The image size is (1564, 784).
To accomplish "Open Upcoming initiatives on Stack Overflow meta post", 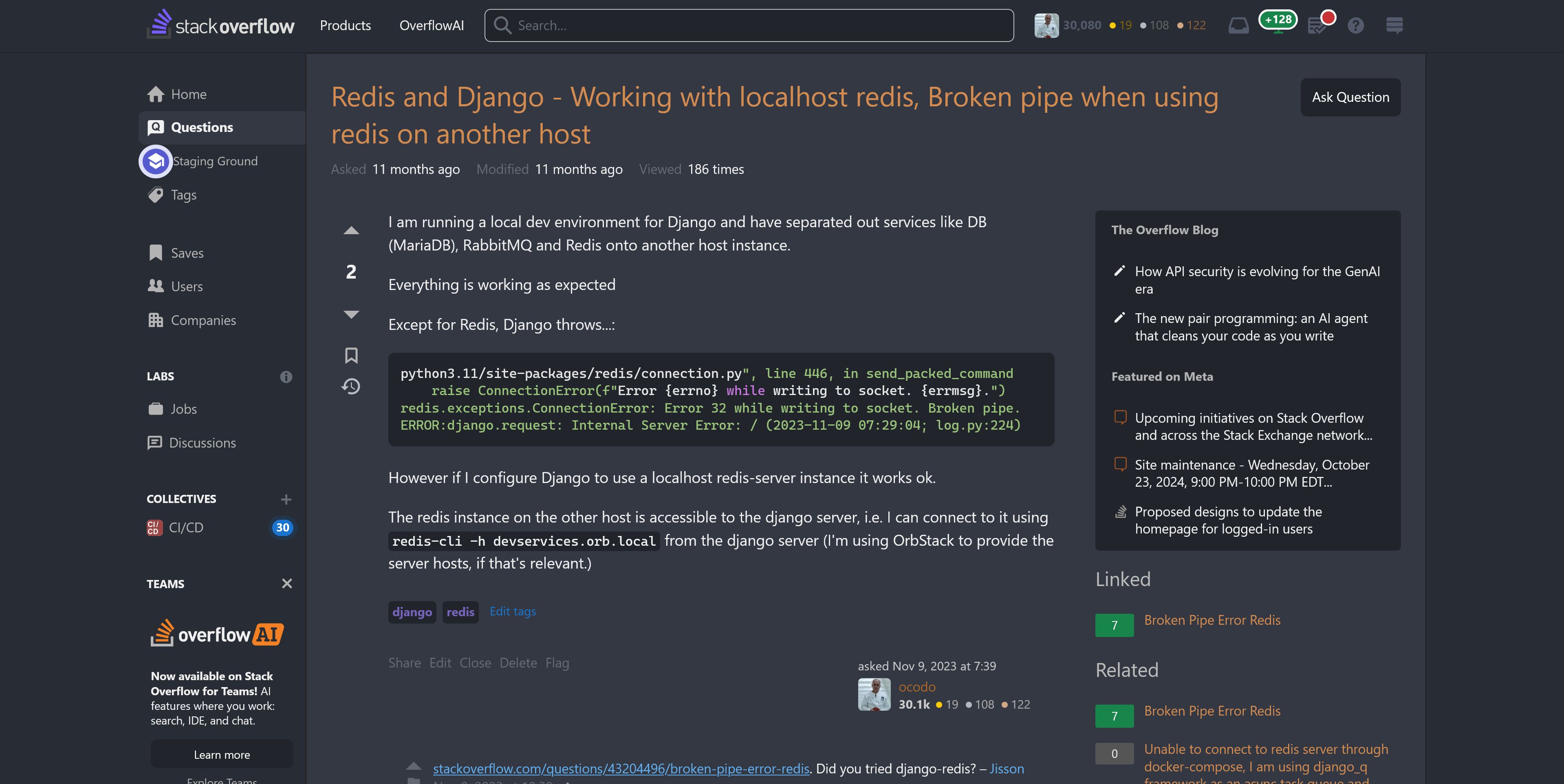I will (x=1253, y=426).
